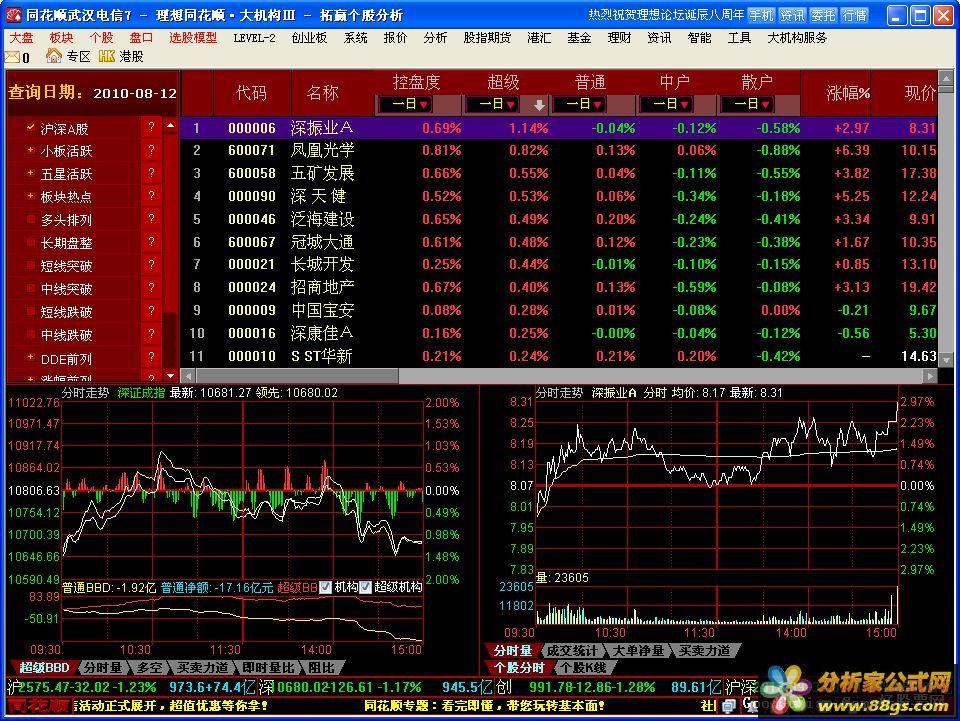
Task: Open the 普通 一日 period dropdown
Action: point(579,105)
